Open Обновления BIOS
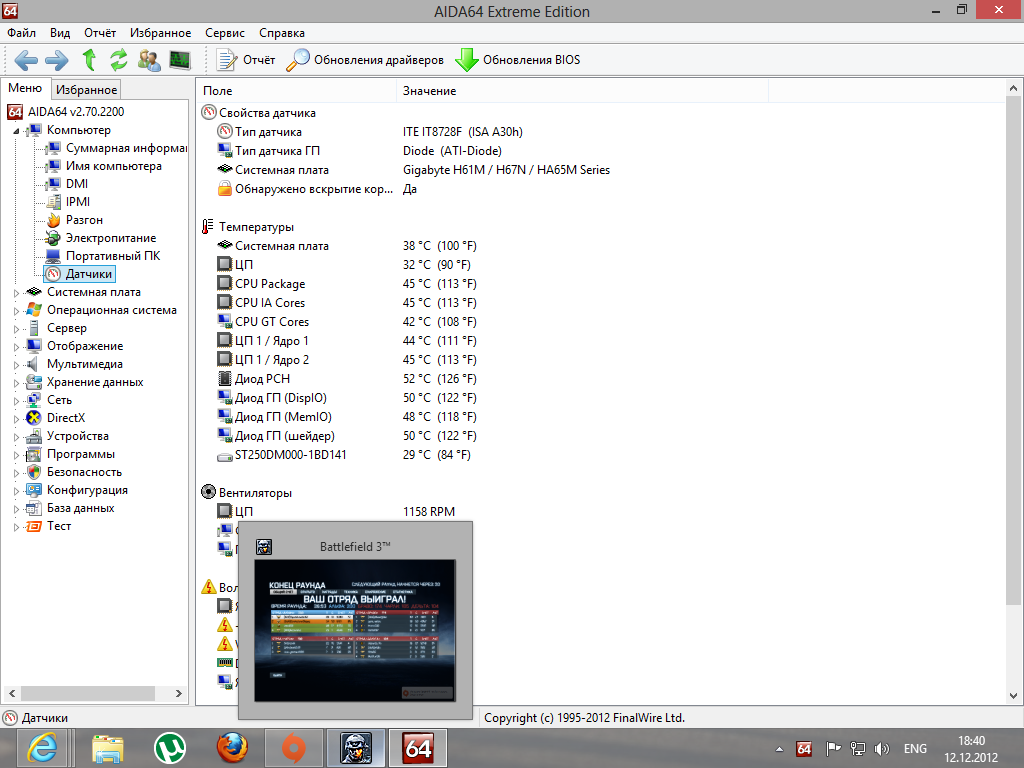This screenshot has width=1024, height=768. pos(517,60)
